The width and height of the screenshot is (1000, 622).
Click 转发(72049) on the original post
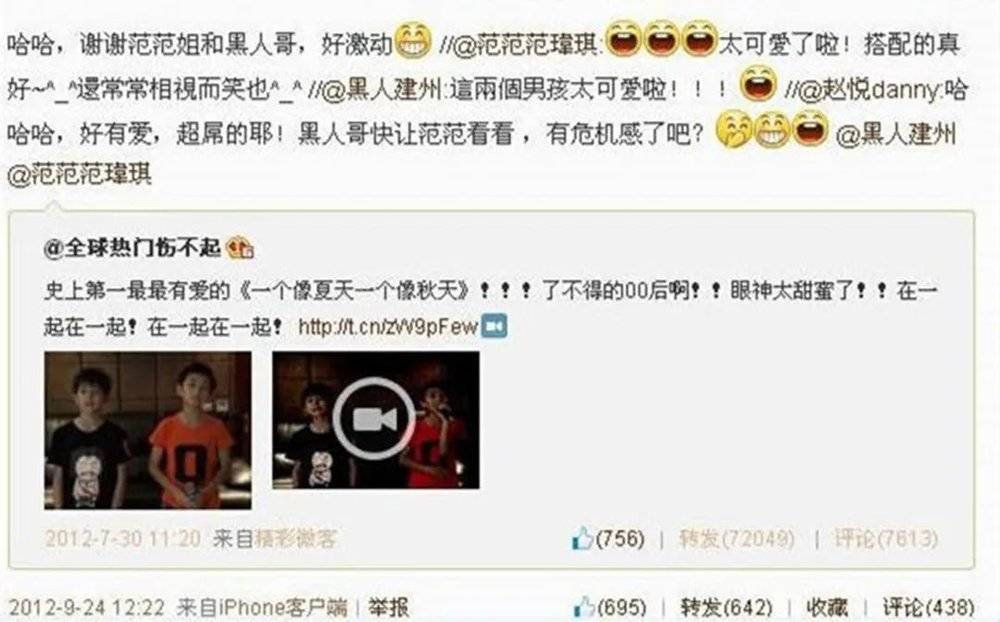(x=737, y=539)
